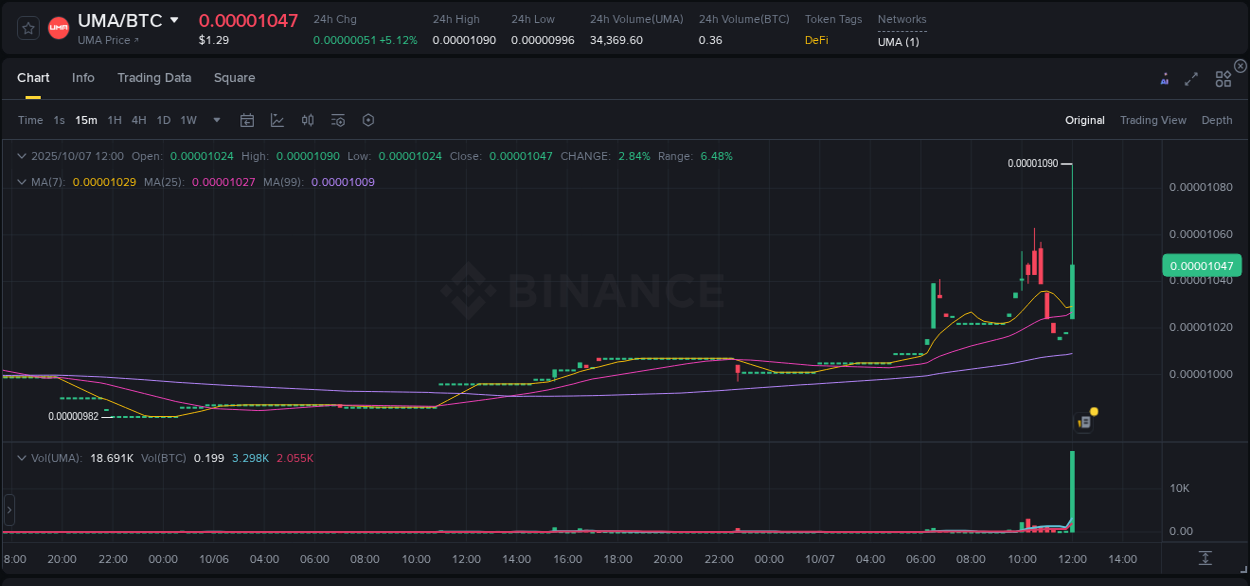Image resolution: width=1250 pixels, height=586 pixels.
Task: Click the UMA coin logo
Action: 58,28
